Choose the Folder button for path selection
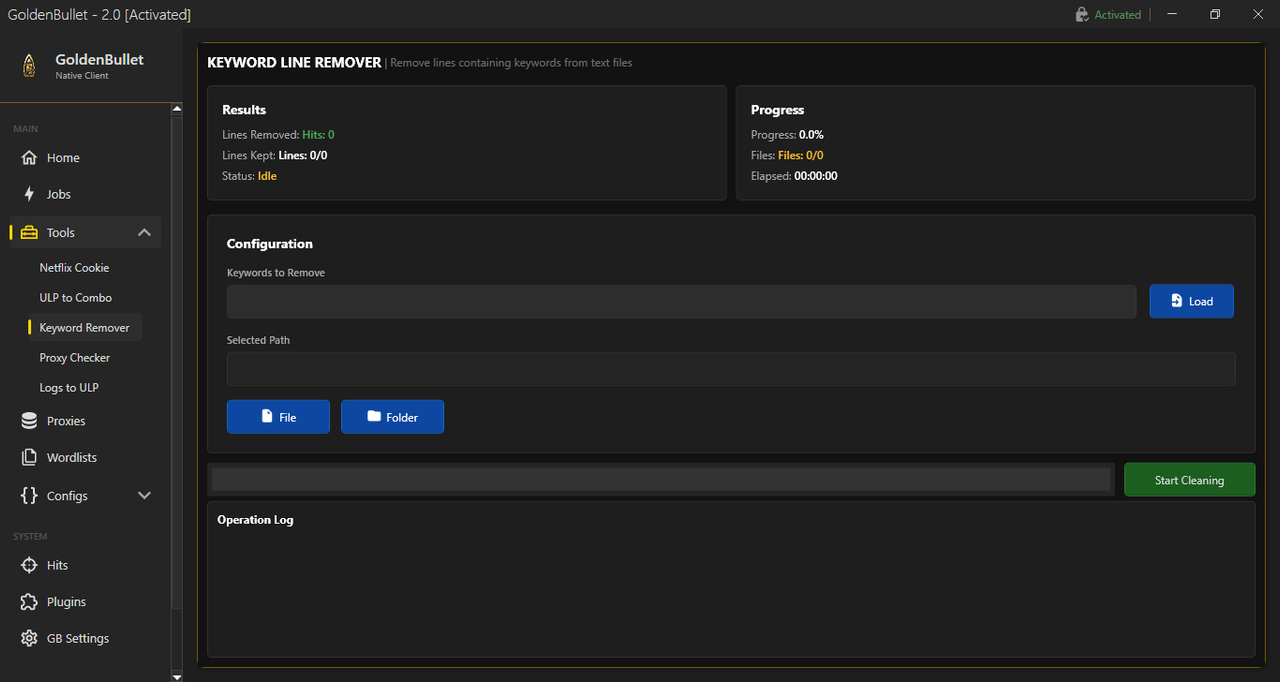Screen dimensions: 1280x682 point(392,417)
